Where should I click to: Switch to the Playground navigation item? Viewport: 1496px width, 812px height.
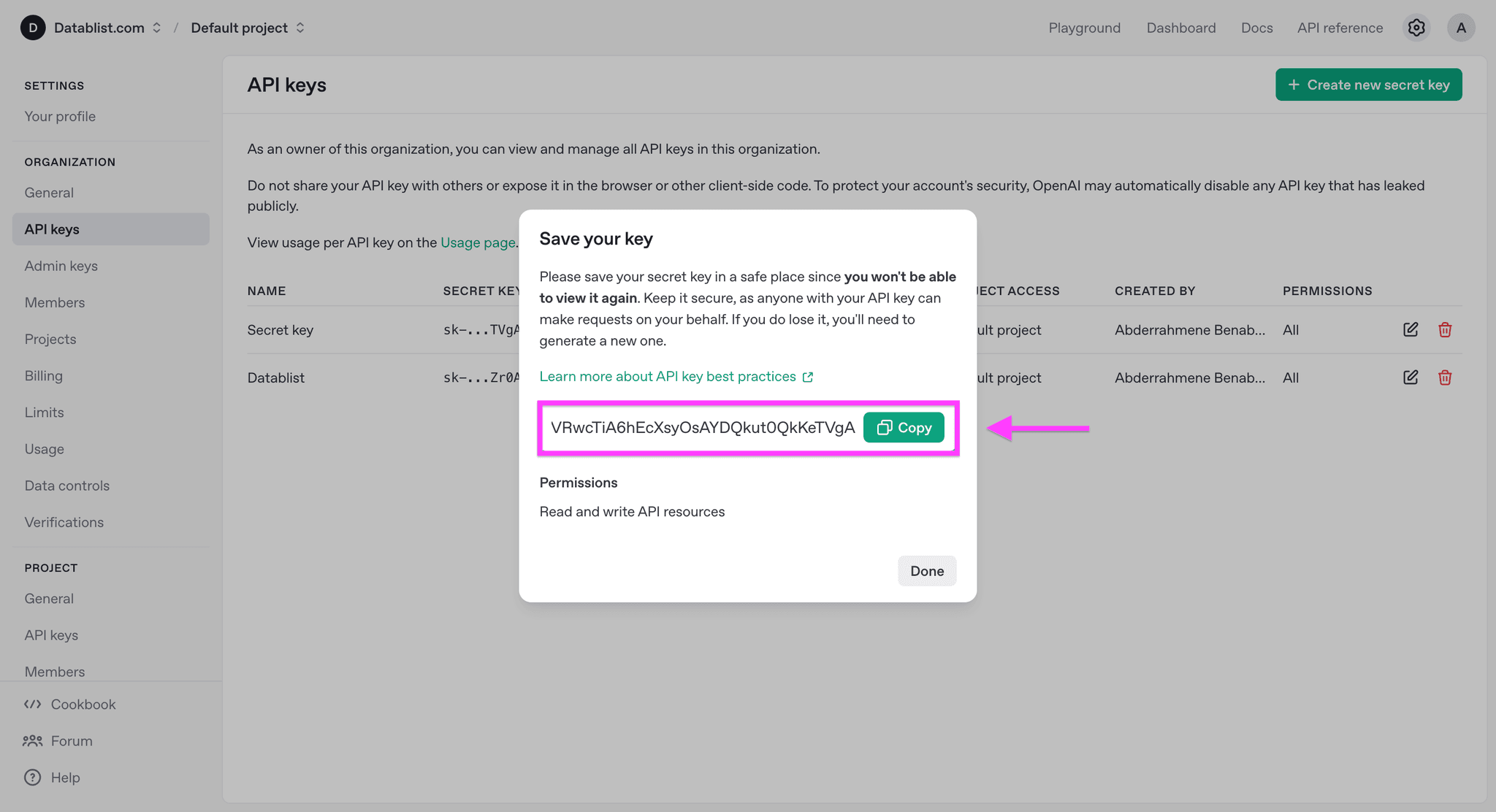(x=1084, y=27)
